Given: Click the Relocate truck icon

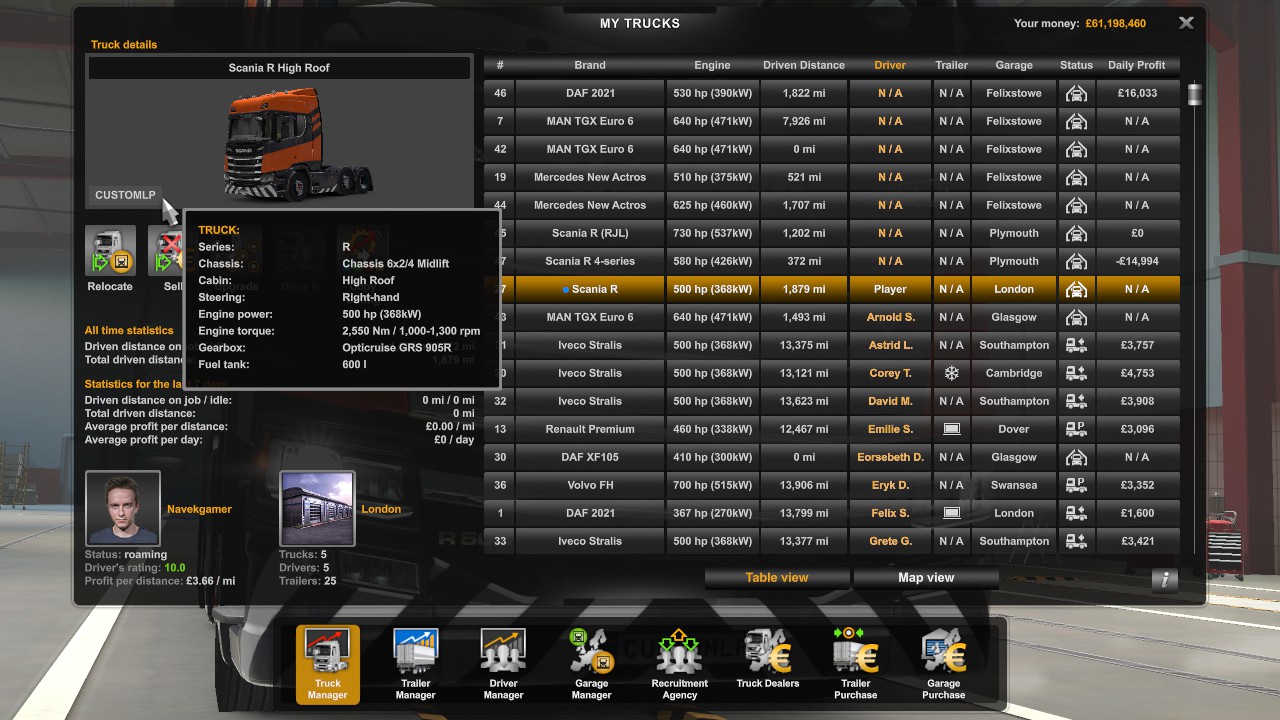Looking at the screenshot, I should coord(110,251).
